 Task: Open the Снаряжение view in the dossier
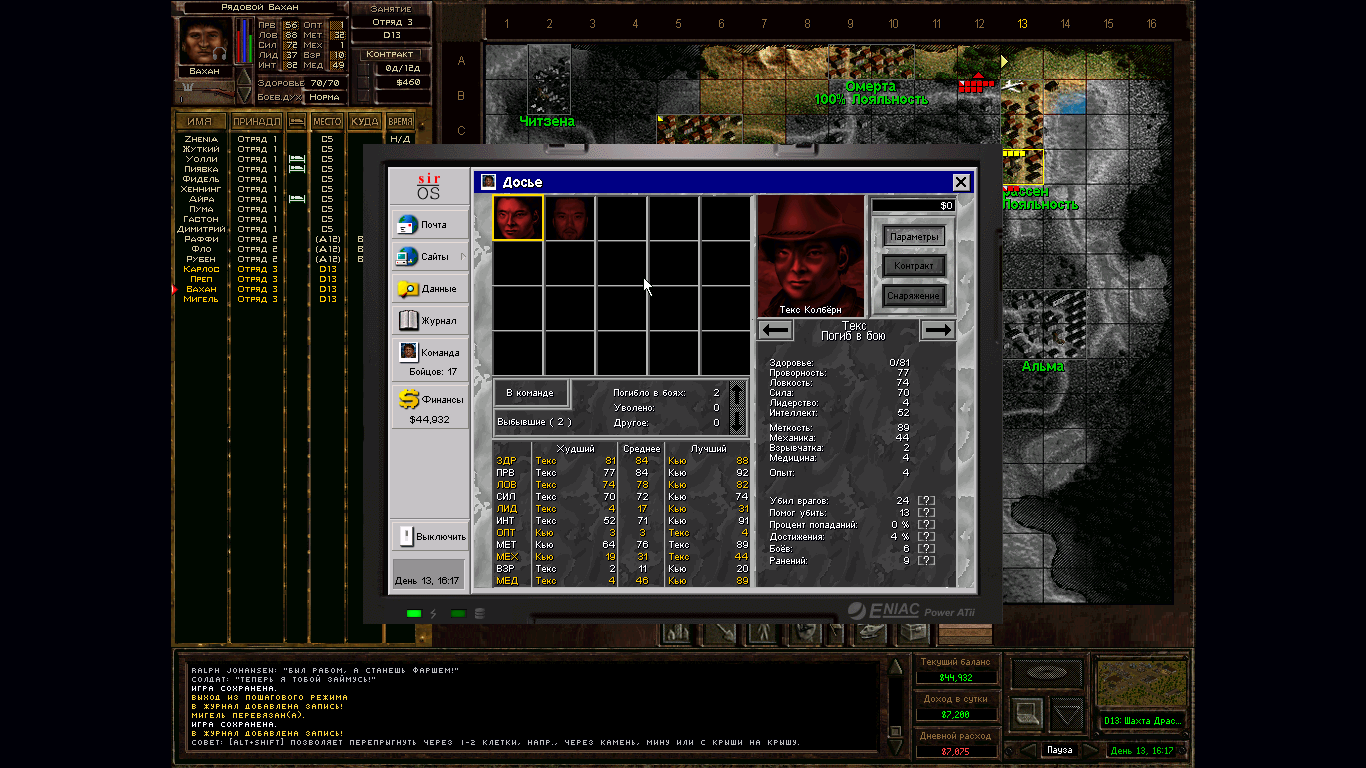click(914, 296)
